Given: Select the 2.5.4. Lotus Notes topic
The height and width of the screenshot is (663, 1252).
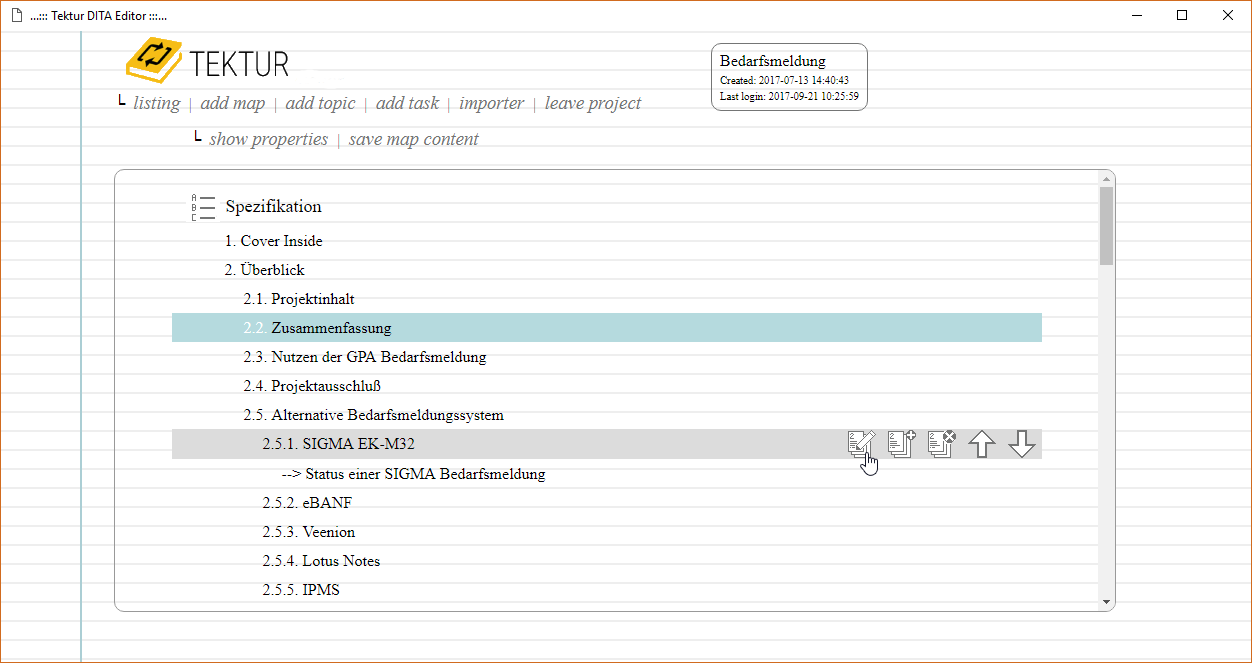Looking at the screenshot, I should click(341, 561).
